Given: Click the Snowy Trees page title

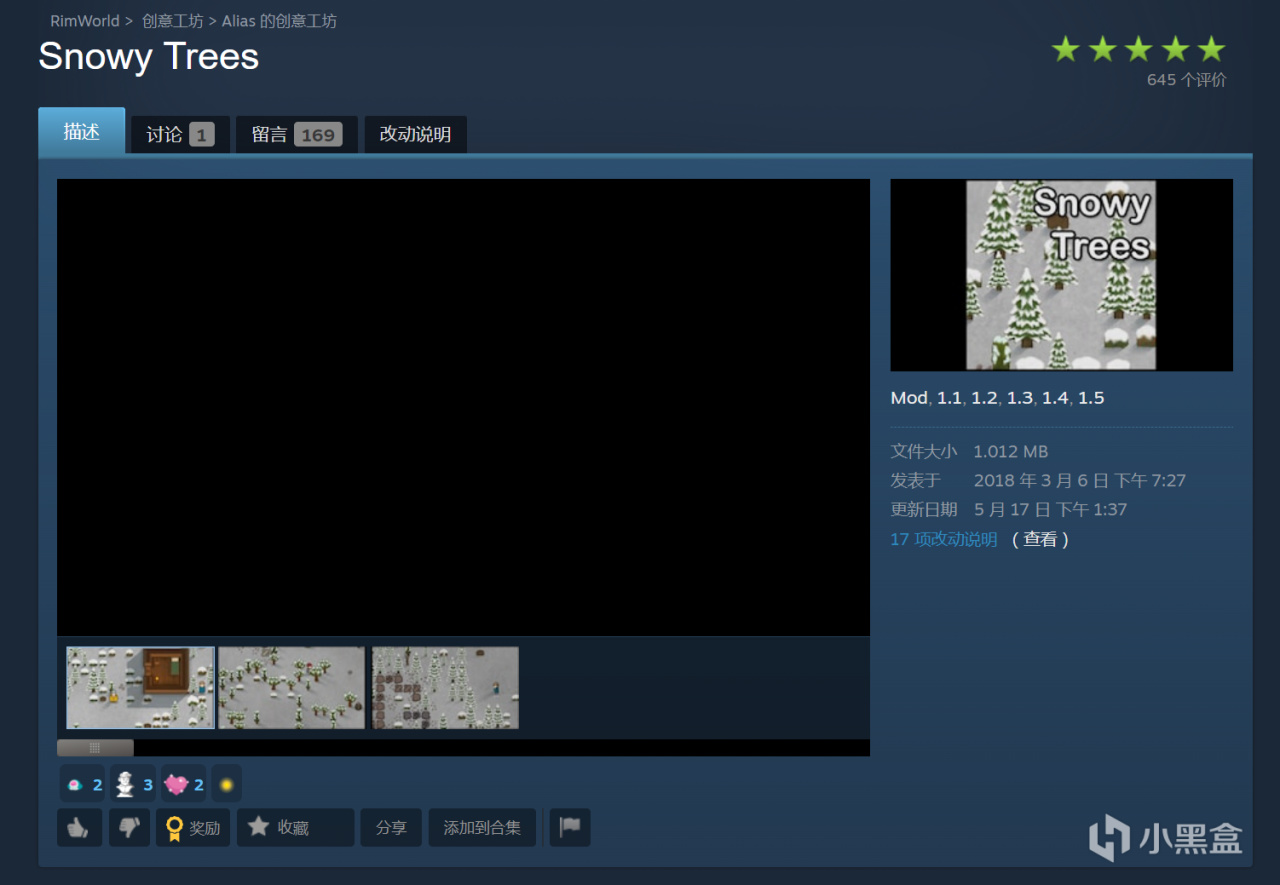Looking at the screenshot, I should point(149,56).
